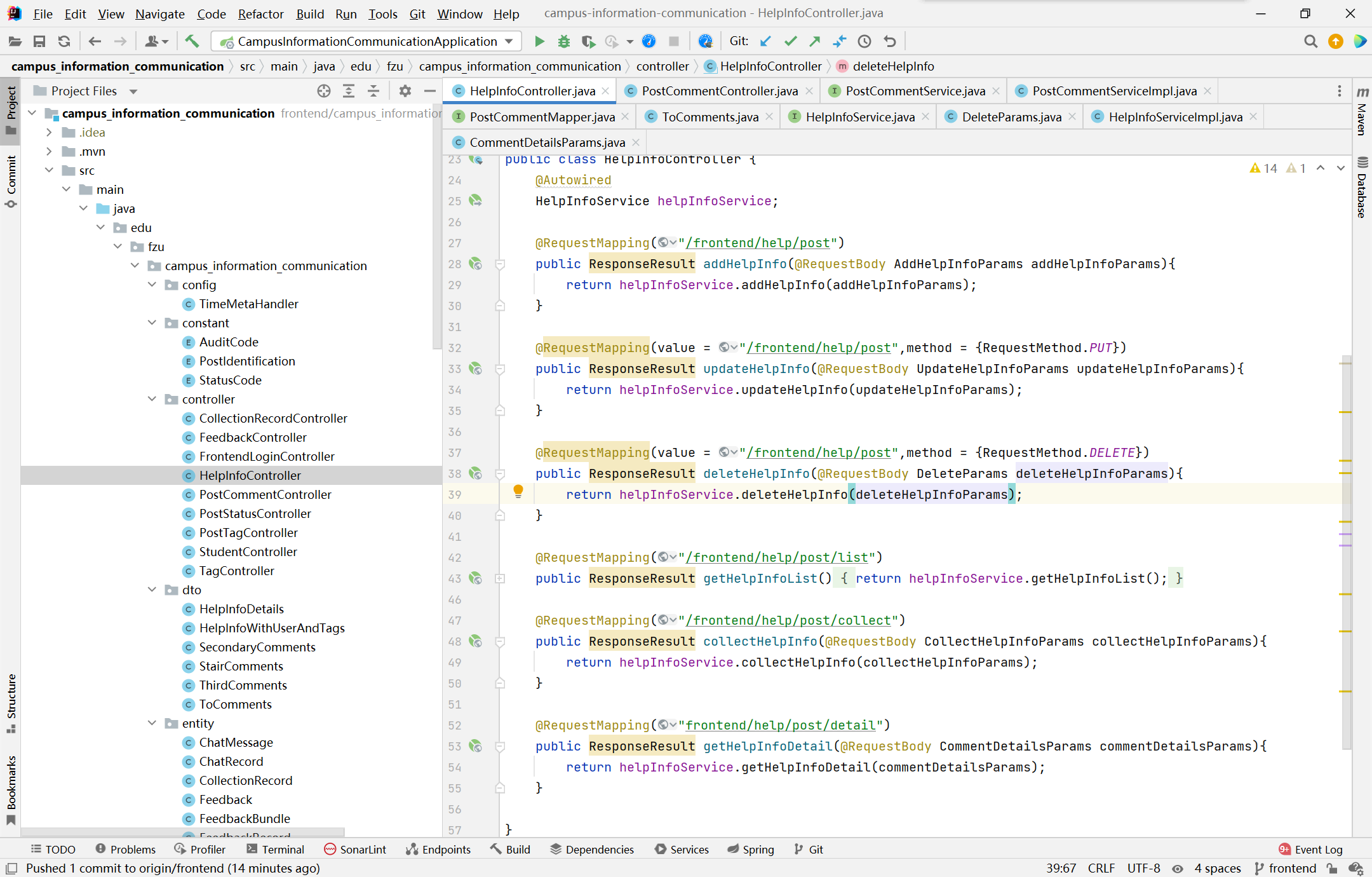1372x877 pixels.
Task: Click locate current file target icon
Action: [324, 91]
